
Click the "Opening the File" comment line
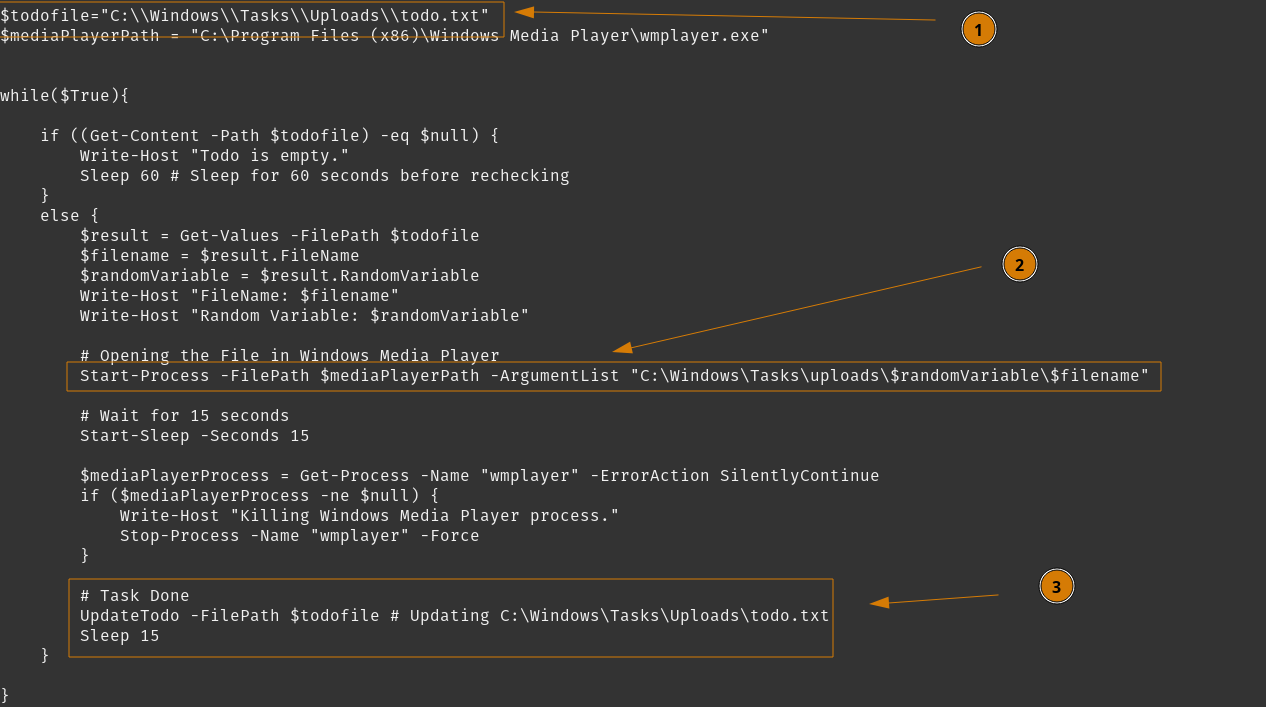[289, 356]
